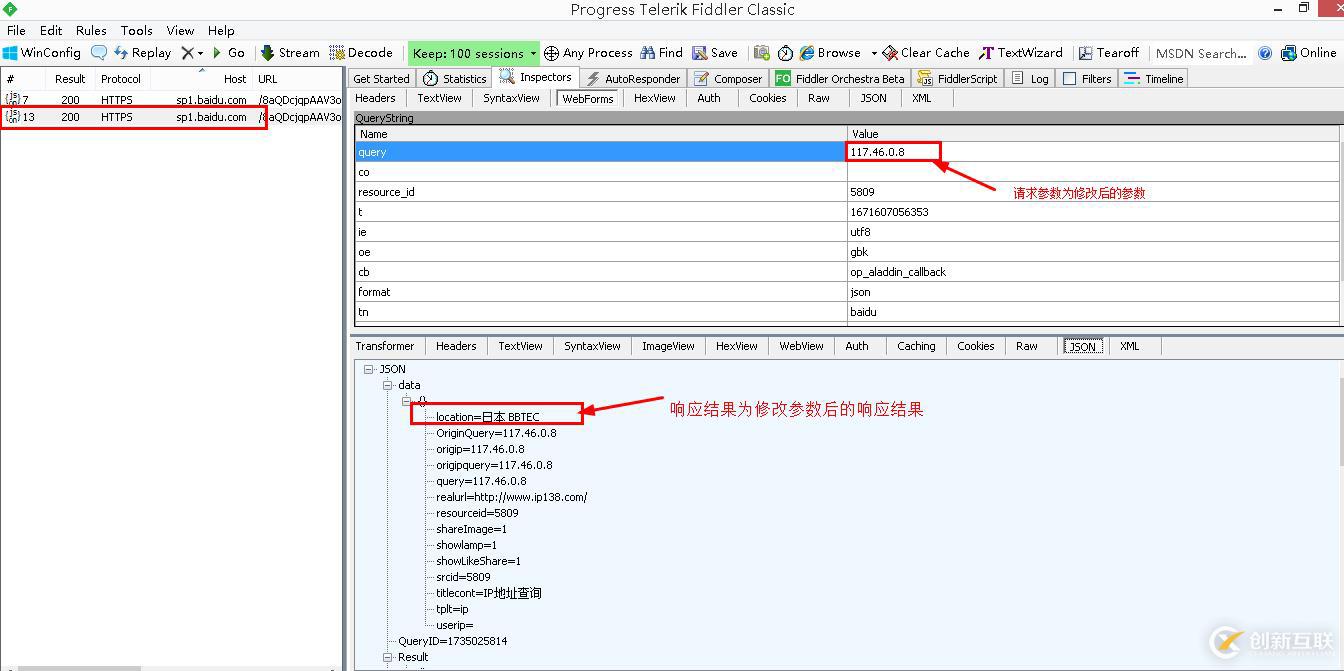Open the TextWizard tool
The width and height of the screenshot is (1344, 671).
1021,53
